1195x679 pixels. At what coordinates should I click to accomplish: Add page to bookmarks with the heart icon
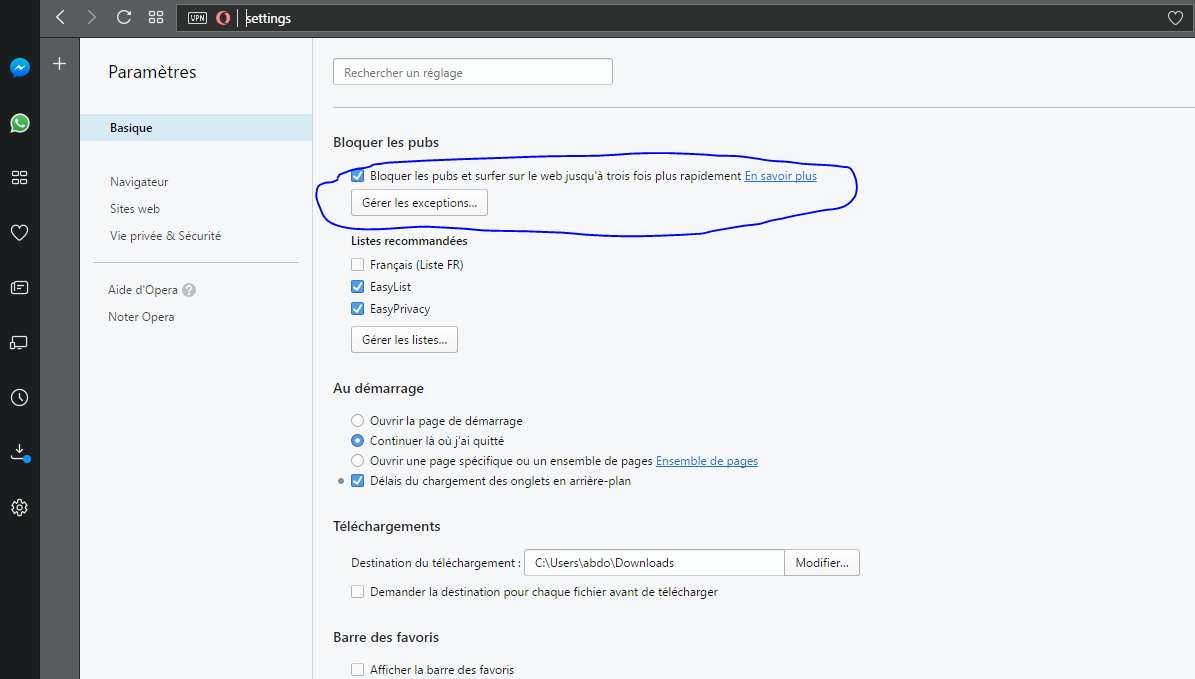coord(1175,18)
